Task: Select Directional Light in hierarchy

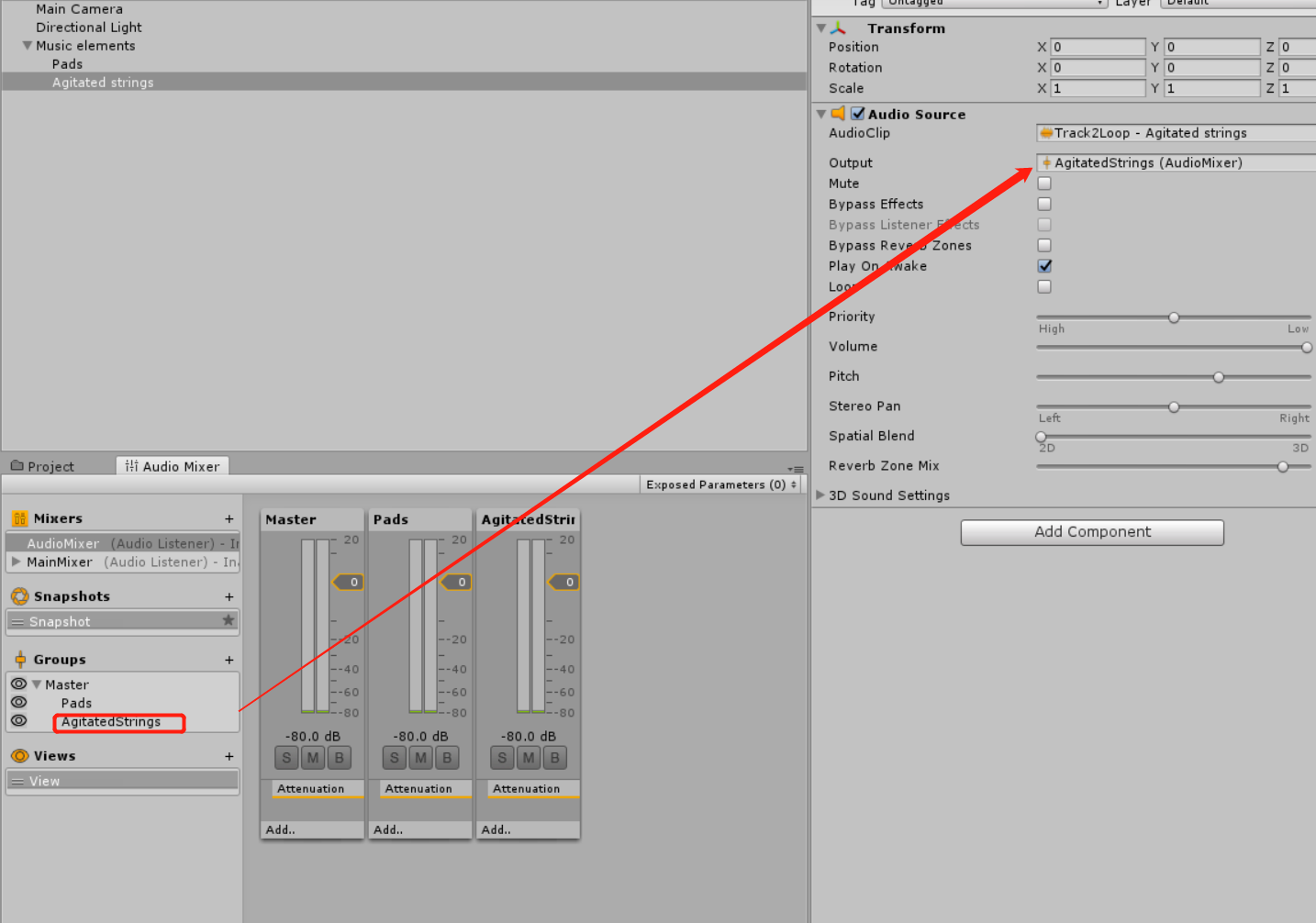Action: [89, 28]
